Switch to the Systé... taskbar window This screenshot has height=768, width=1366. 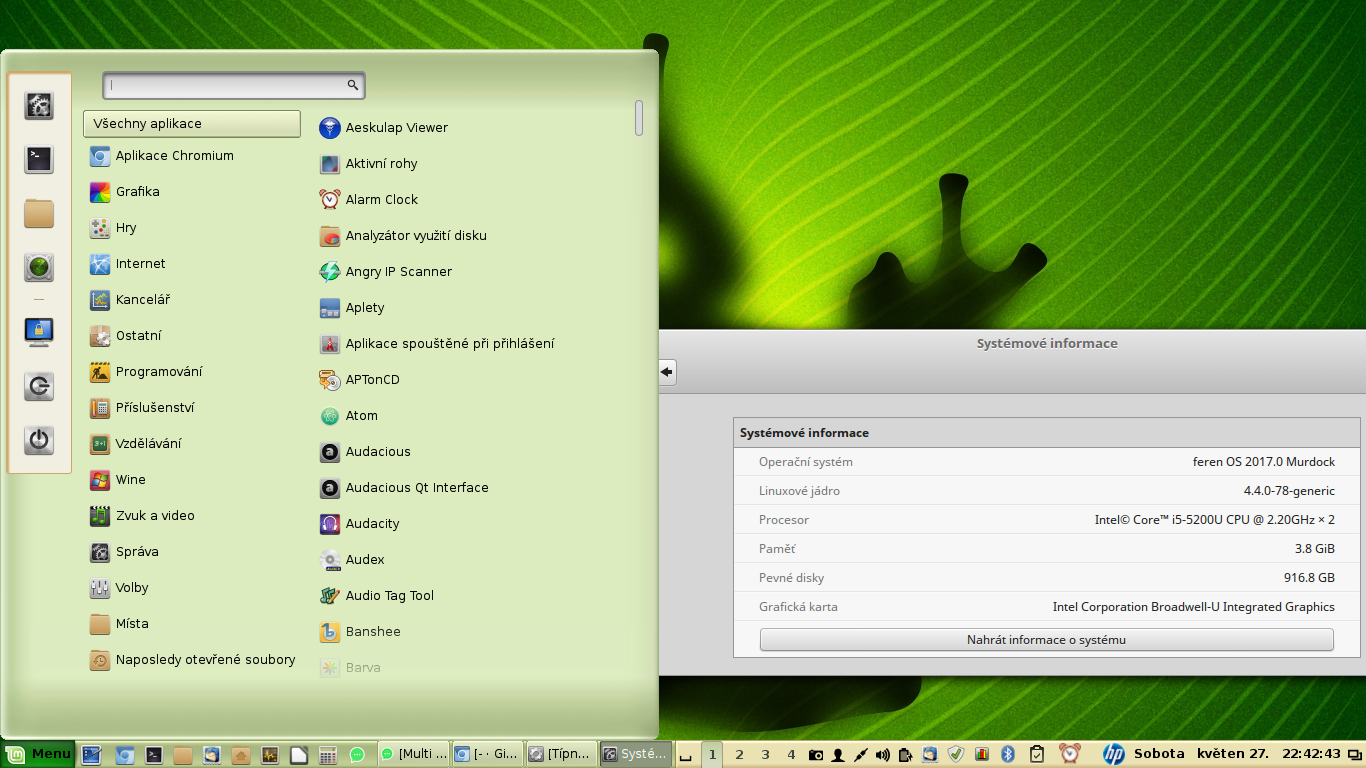(x=634, y=754)
